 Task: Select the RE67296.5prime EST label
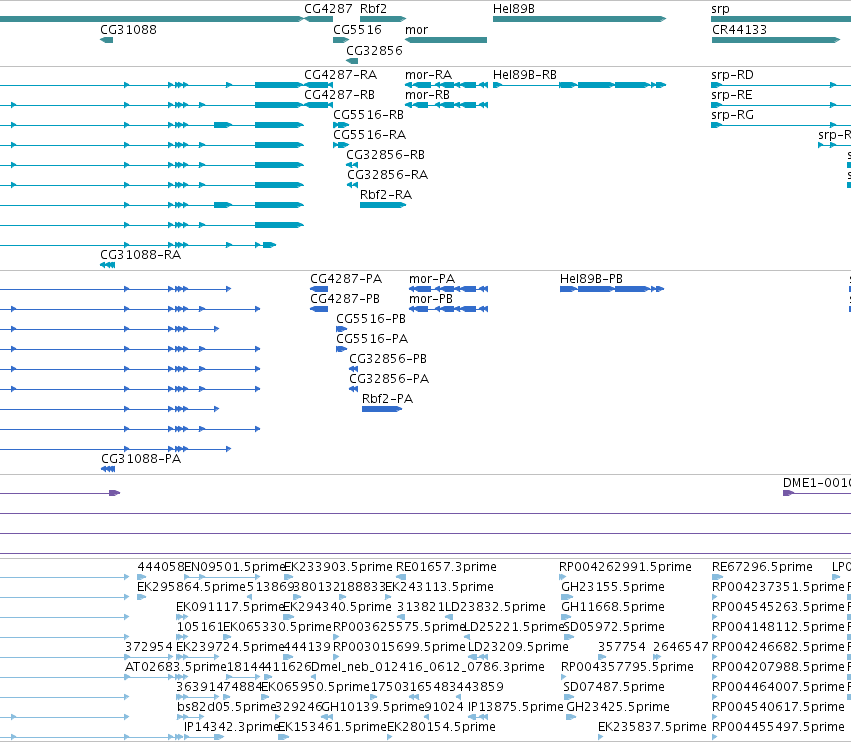tap(762, 567)
